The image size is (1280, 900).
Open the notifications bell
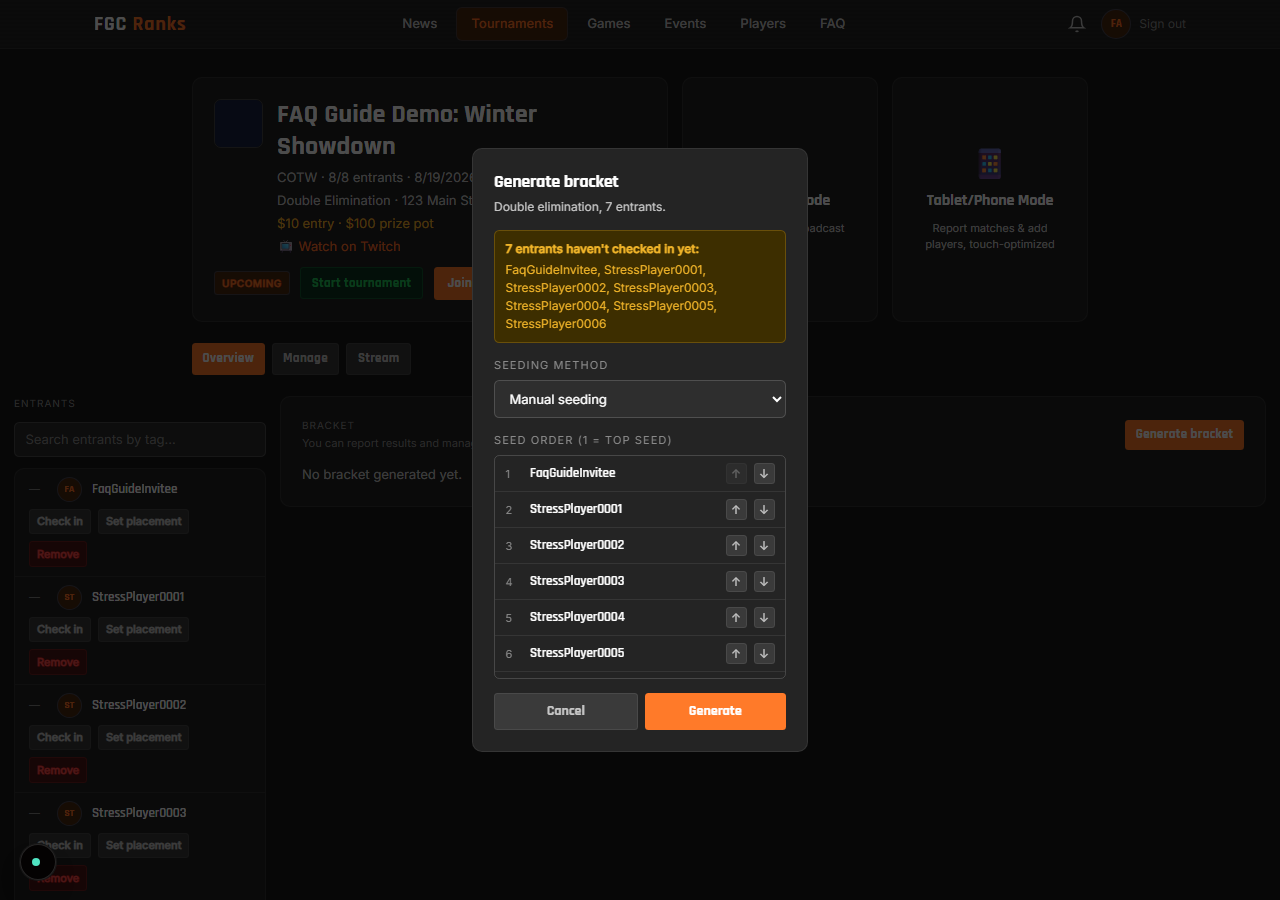click(x=1077, y=24)
